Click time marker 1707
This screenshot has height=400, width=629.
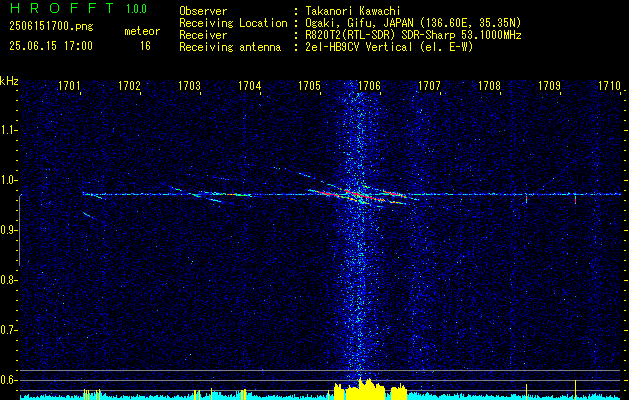click(x=430, y=85)
